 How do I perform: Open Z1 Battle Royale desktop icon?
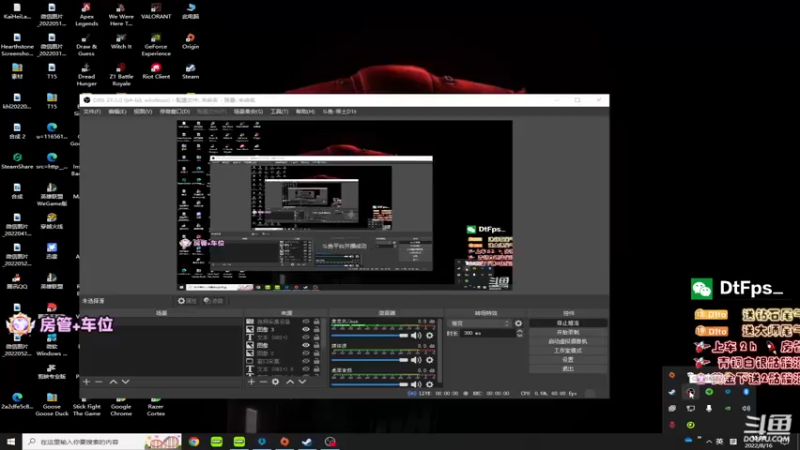click(121, 74)
